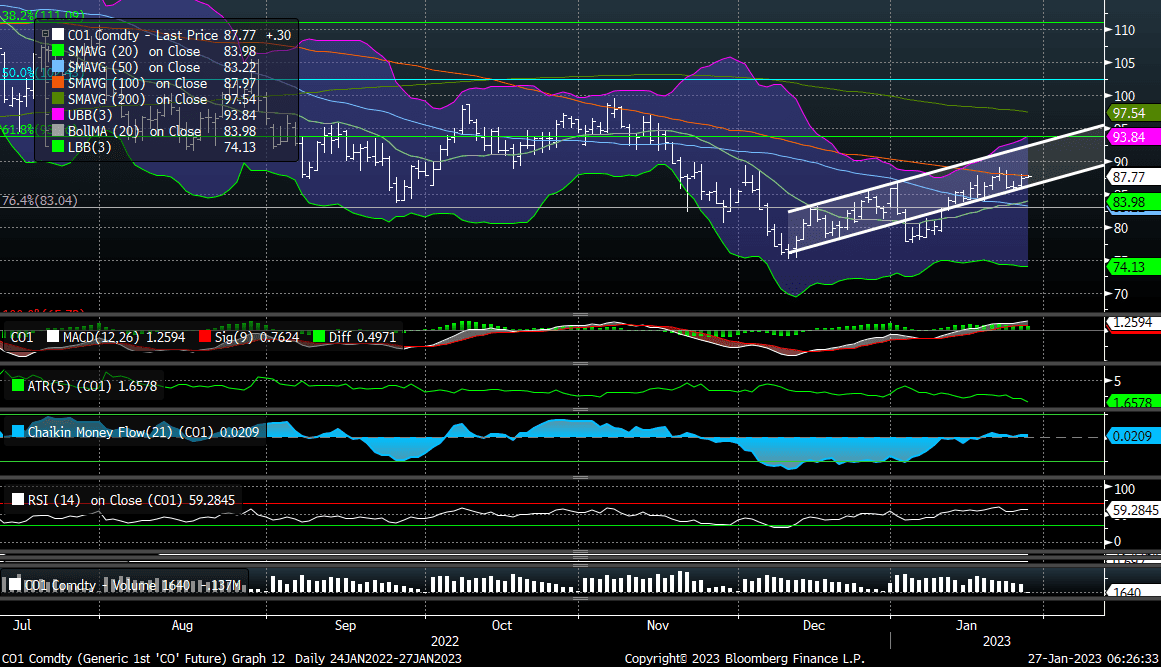Click the '76.4%(83.04)' Fibonacci level label
Image resolution: width=1161 pixels, height=667 pixels.
[39, 201]
